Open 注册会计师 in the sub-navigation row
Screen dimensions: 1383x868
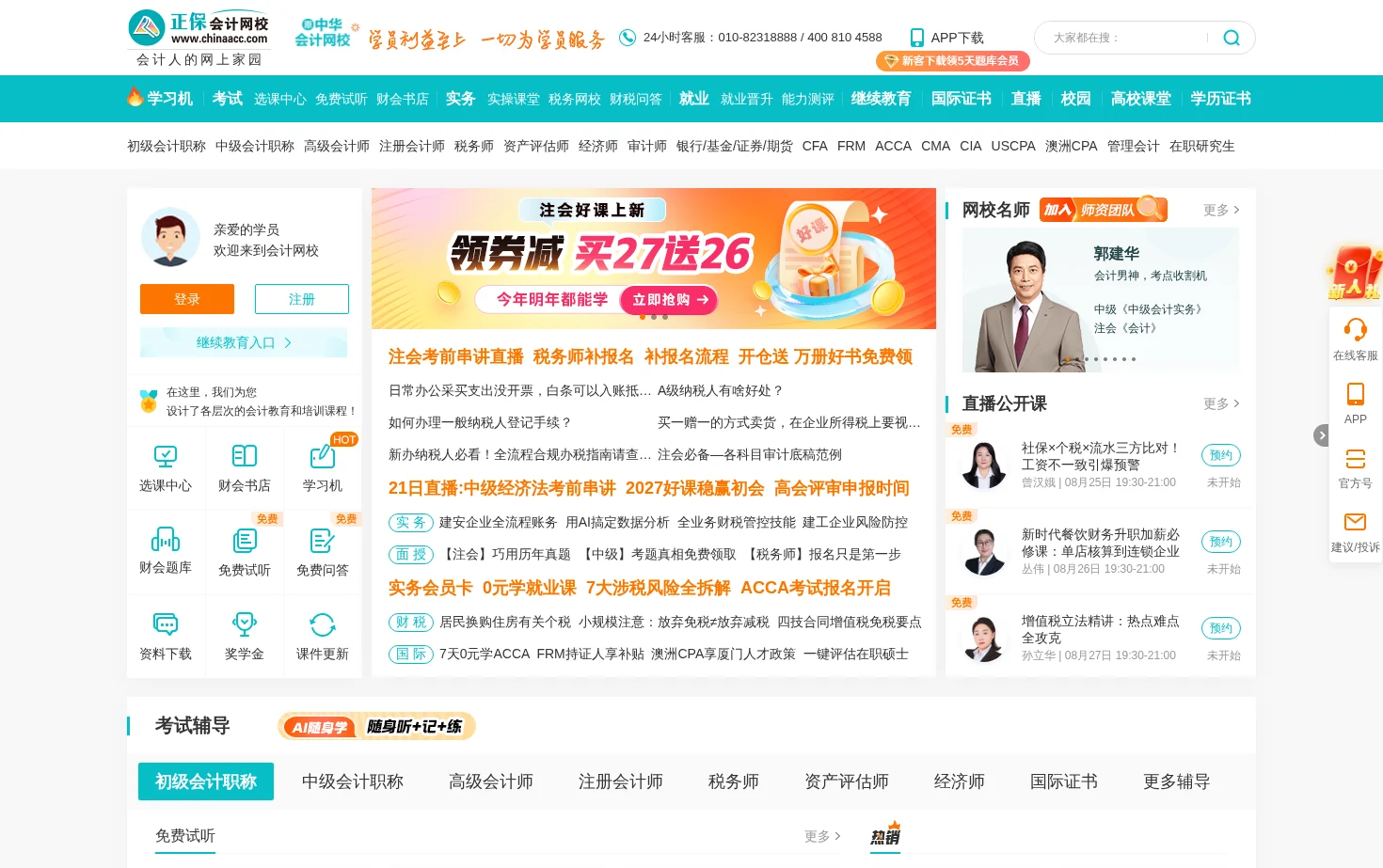tap(412, 146)
